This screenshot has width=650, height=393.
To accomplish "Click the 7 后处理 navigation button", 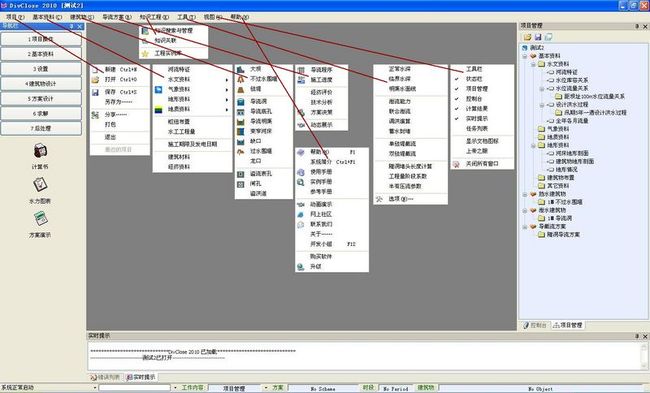I will pos(41,129).
